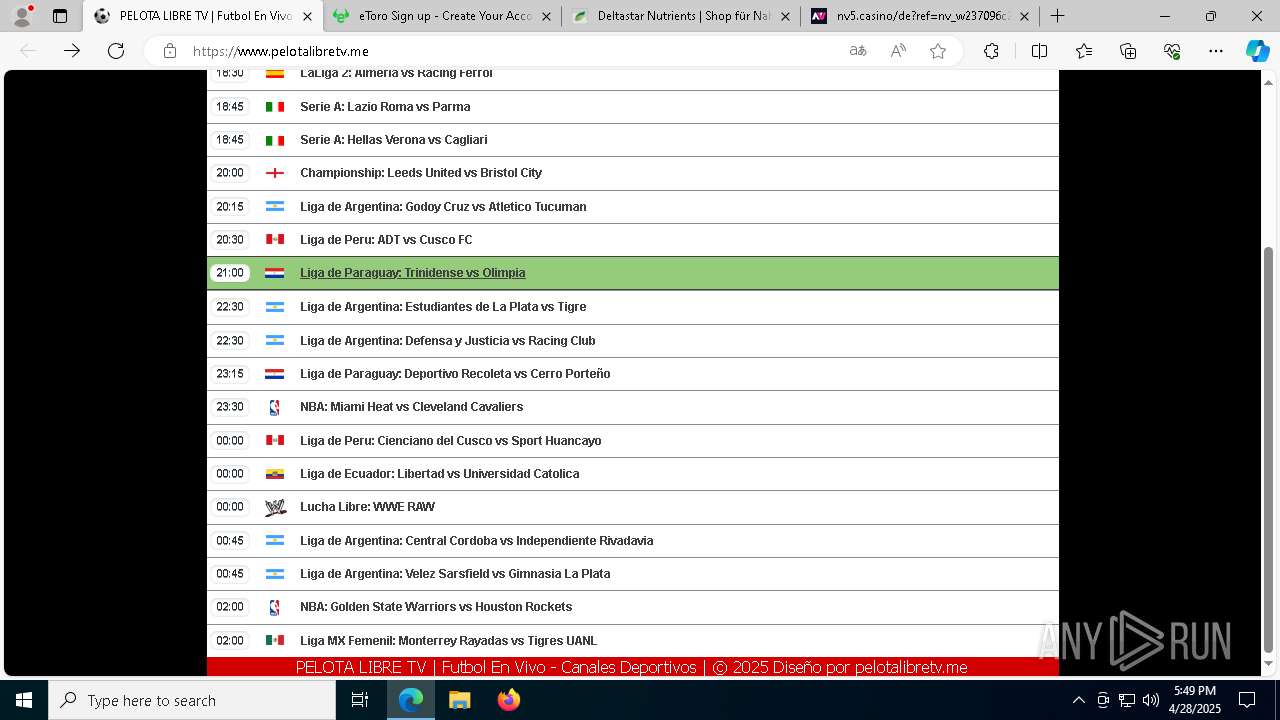Open the Collections icon
1280x720 pixels.
pos(1128,51)
